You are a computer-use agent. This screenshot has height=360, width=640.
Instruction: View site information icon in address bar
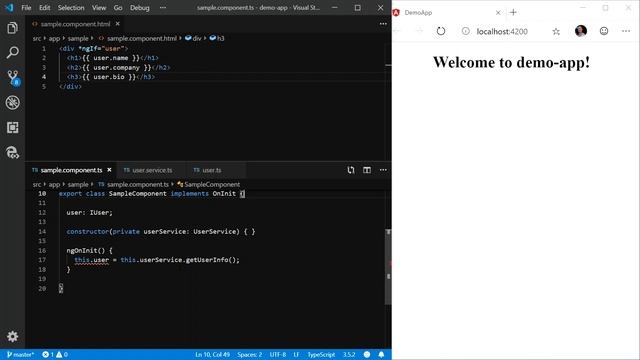(466, 31)
